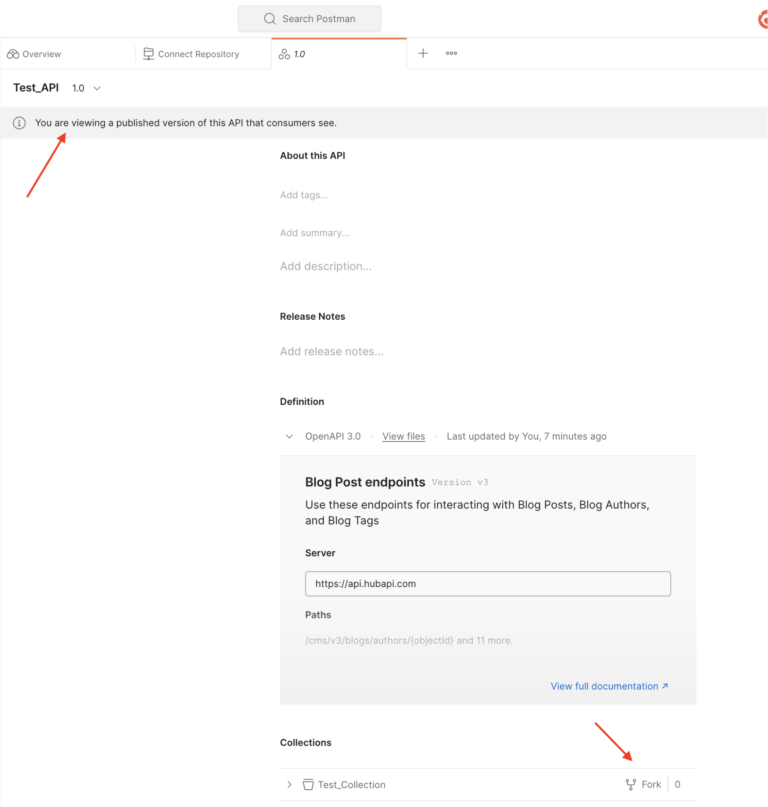Click the API version icon on 1.0 tab
Screen dimensions: 768x807
click(284, 54)
